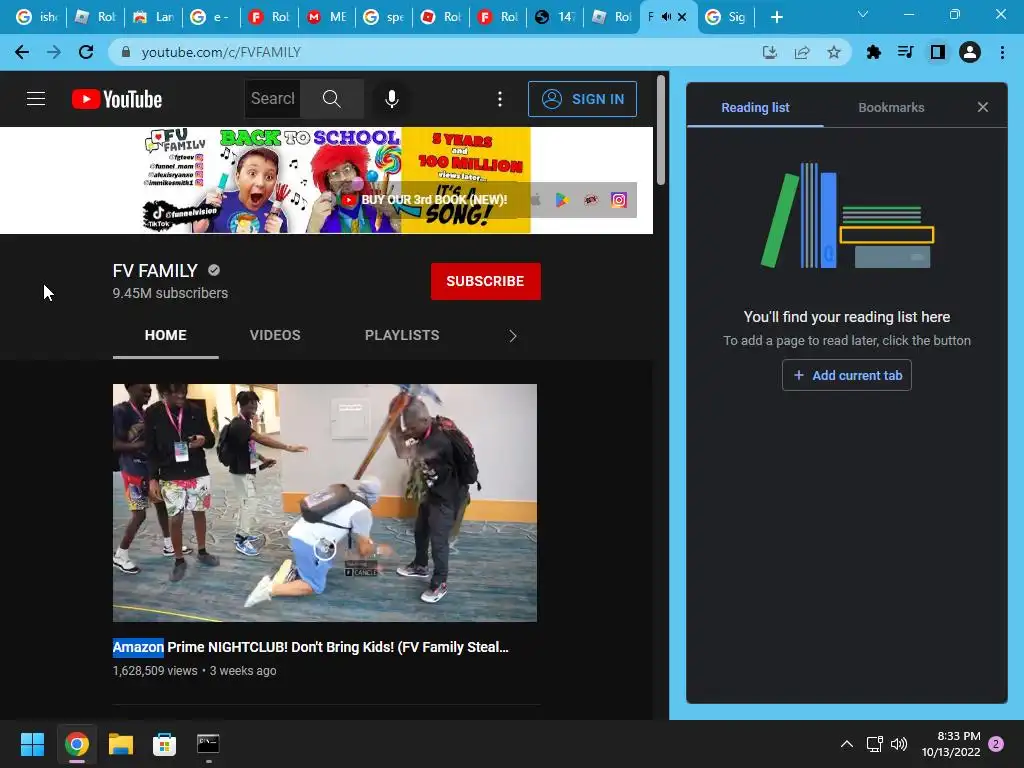Switch to the 'spe' Google tab
Screen dimensions: 1024x768
(x=385, y=17)
